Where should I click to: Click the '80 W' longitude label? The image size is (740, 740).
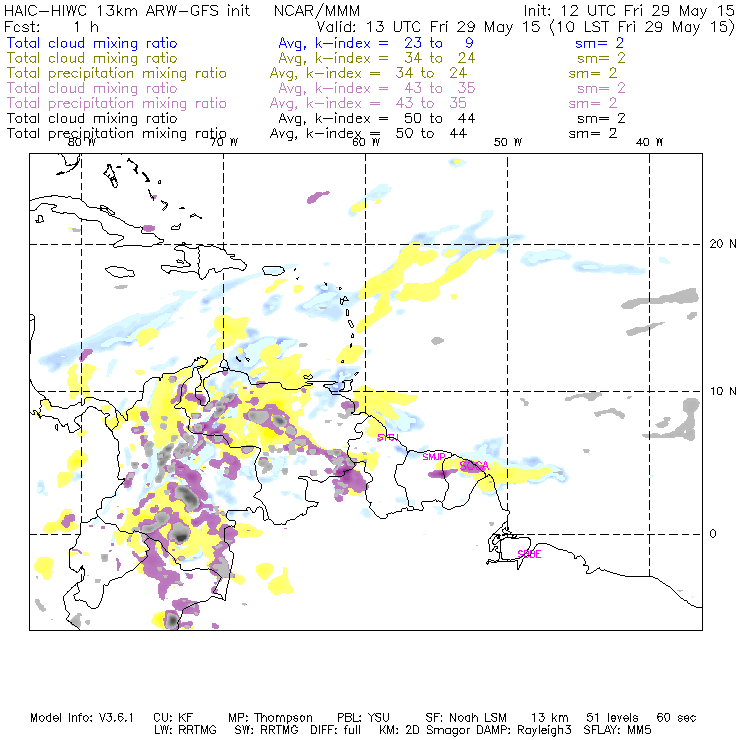(82, 142)
